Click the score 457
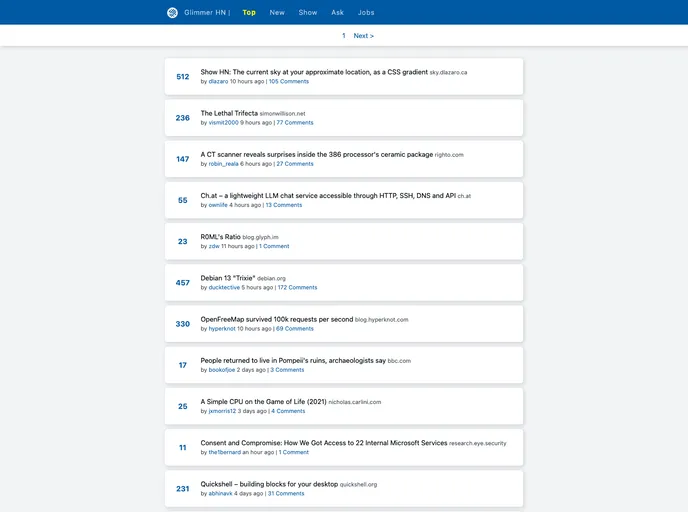Screen dimensions: 688x512 [x=183, y=283]
